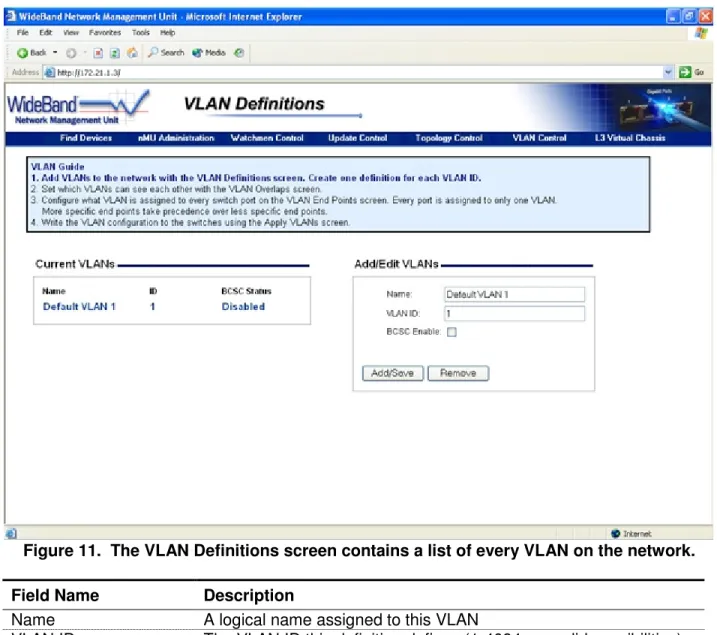The image size is (717, 635).
Task: Open the Media toolbar button
Action: (x=209, y=53)
